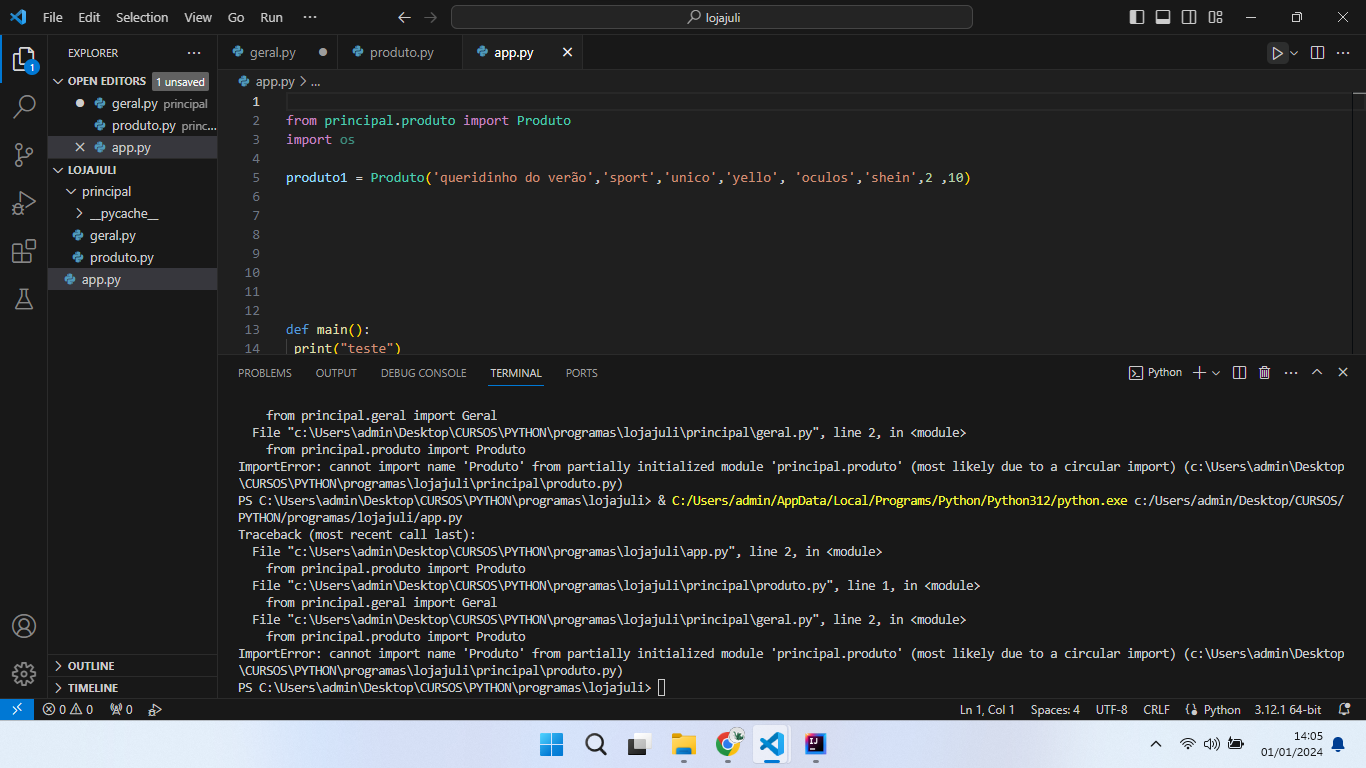Expand the TIMELINE section
This screenshot has height=768, width=1366.
(x=132, y=688)
